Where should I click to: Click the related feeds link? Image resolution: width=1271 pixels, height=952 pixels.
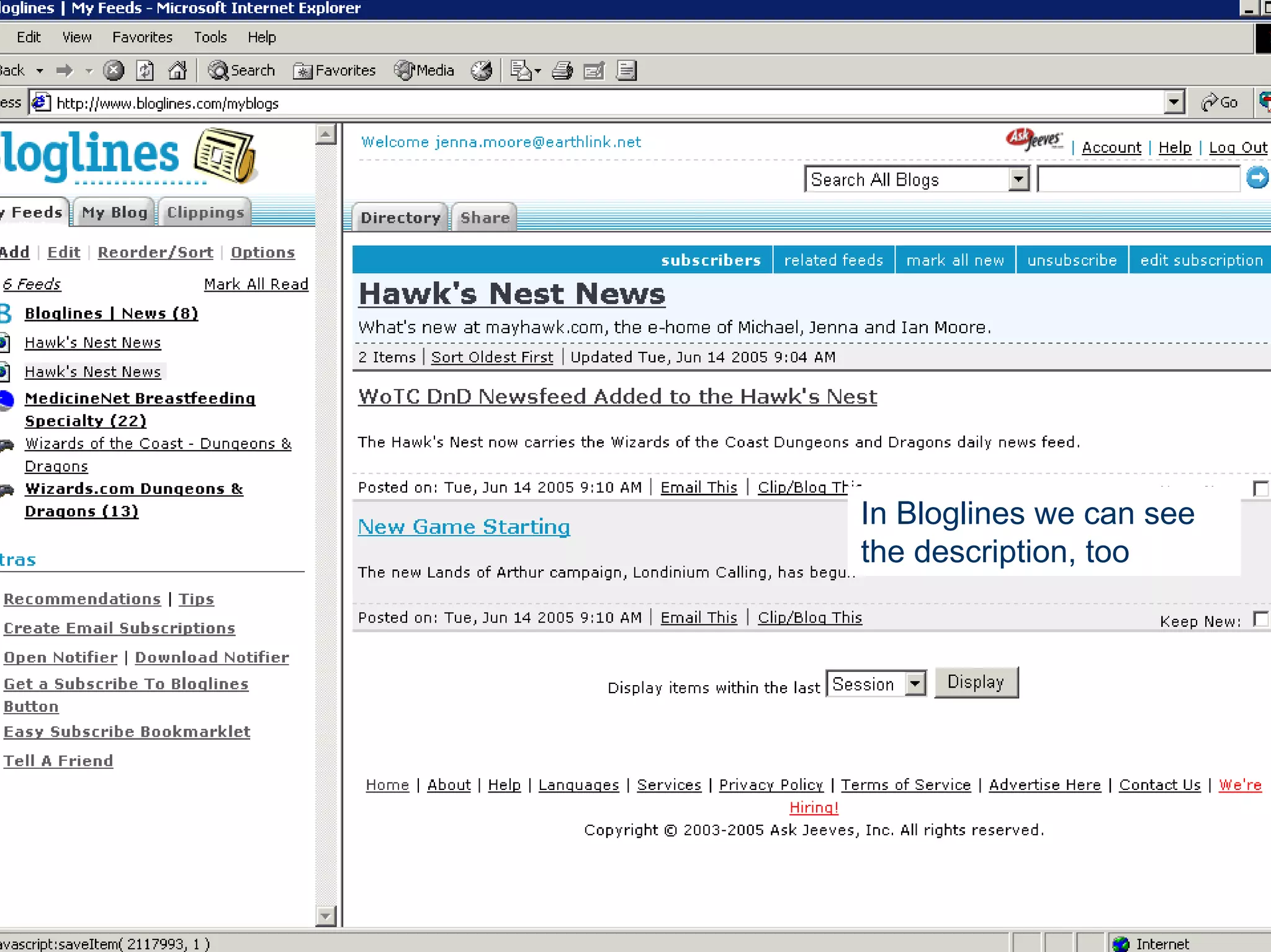pyautogui.click(x=833, y=260)
